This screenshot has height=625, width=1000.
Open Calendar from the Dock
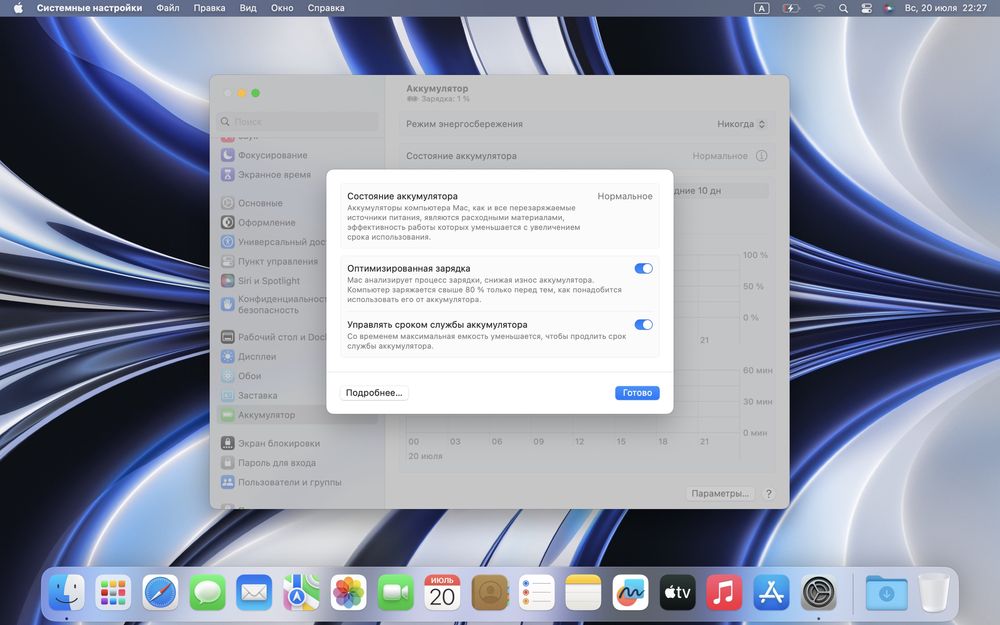point(442,592)
